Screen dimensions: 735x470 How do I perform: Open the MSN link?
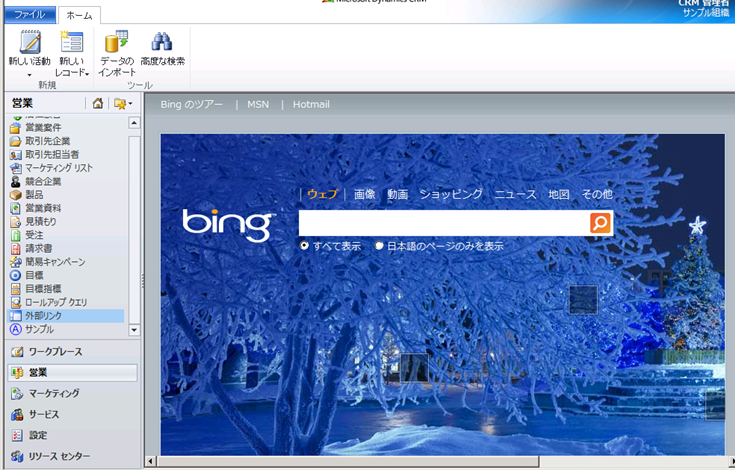click(258, 104)
